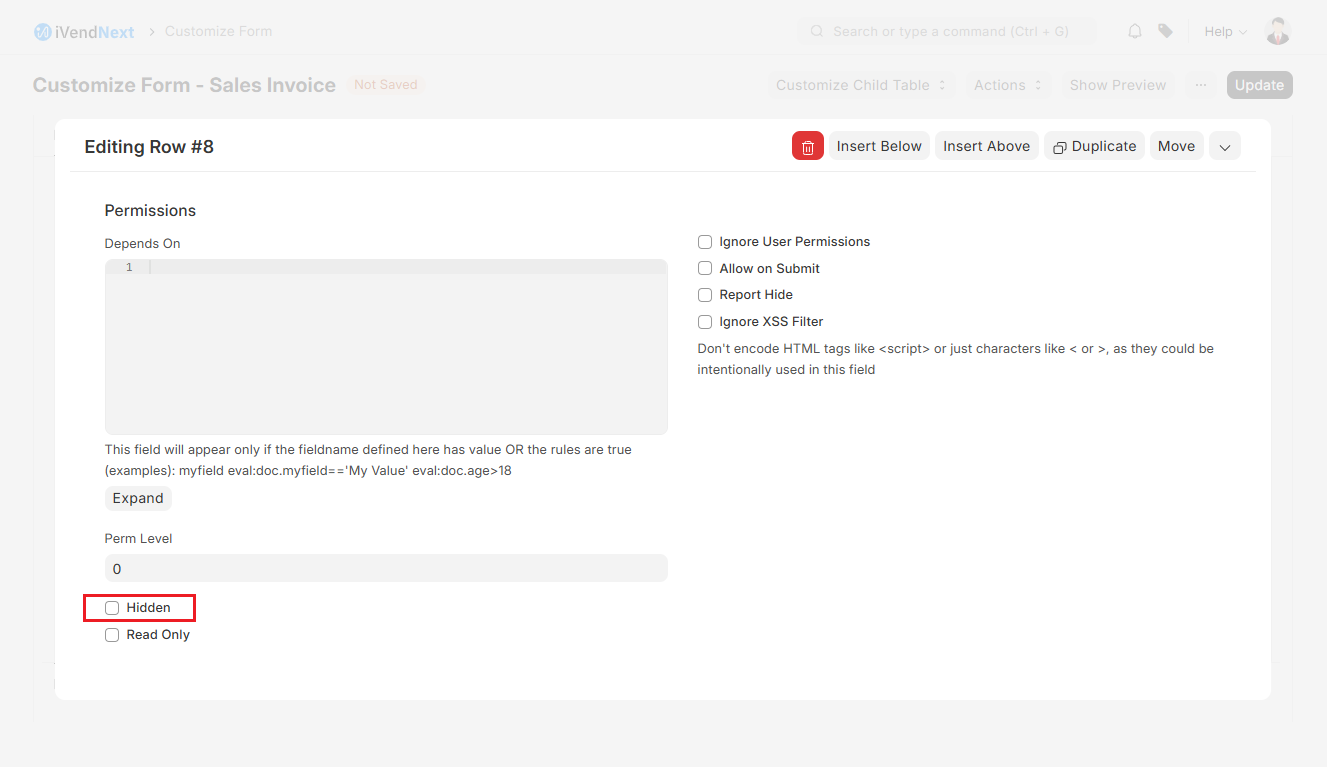Click the iVendNext logo icon
1327x767 pixels.
pyautogui.click(x=42, y=32)
